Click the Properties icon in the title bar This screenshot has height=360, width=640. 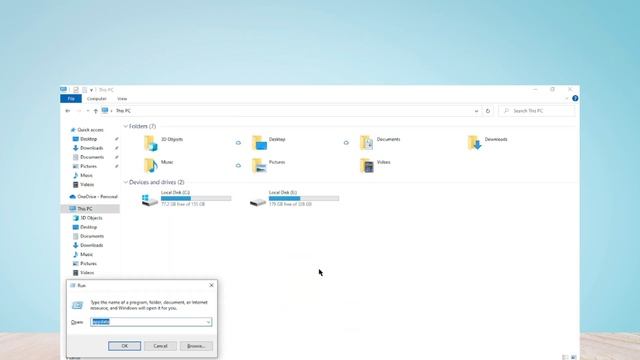(76, 90)
